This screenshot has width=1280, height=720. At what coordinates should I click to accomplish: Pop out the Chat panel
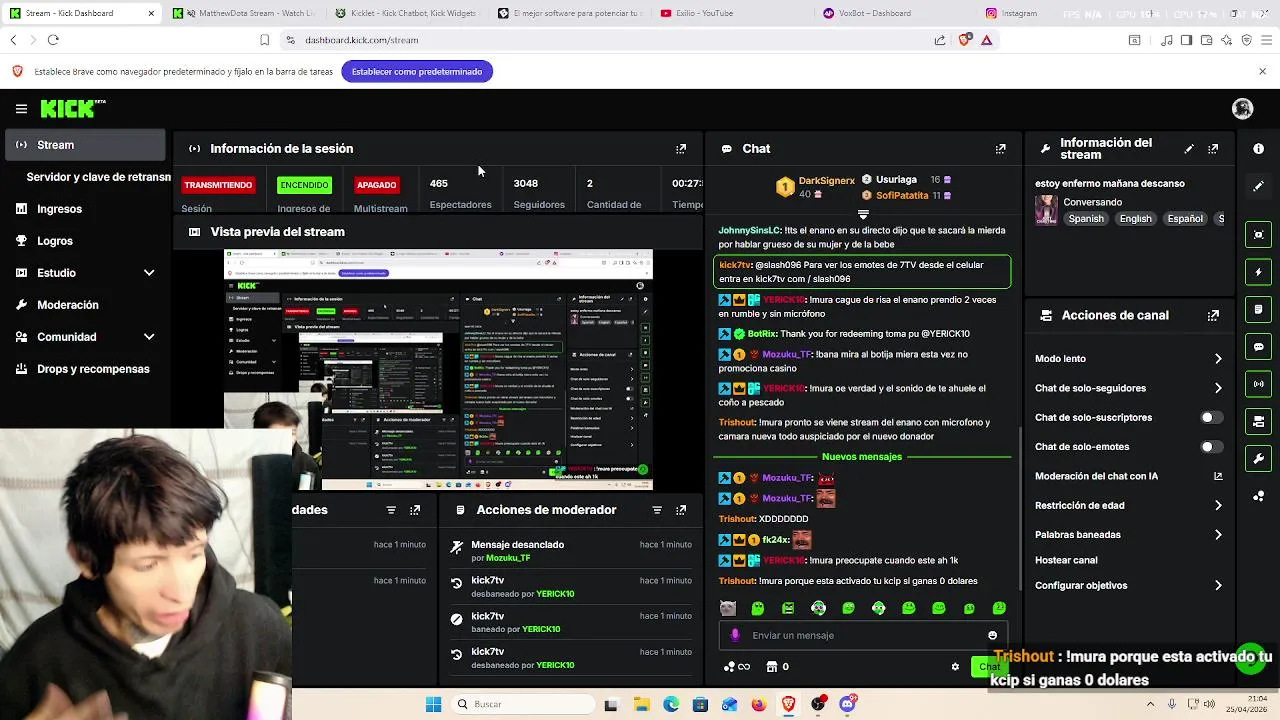[1000, 148]
